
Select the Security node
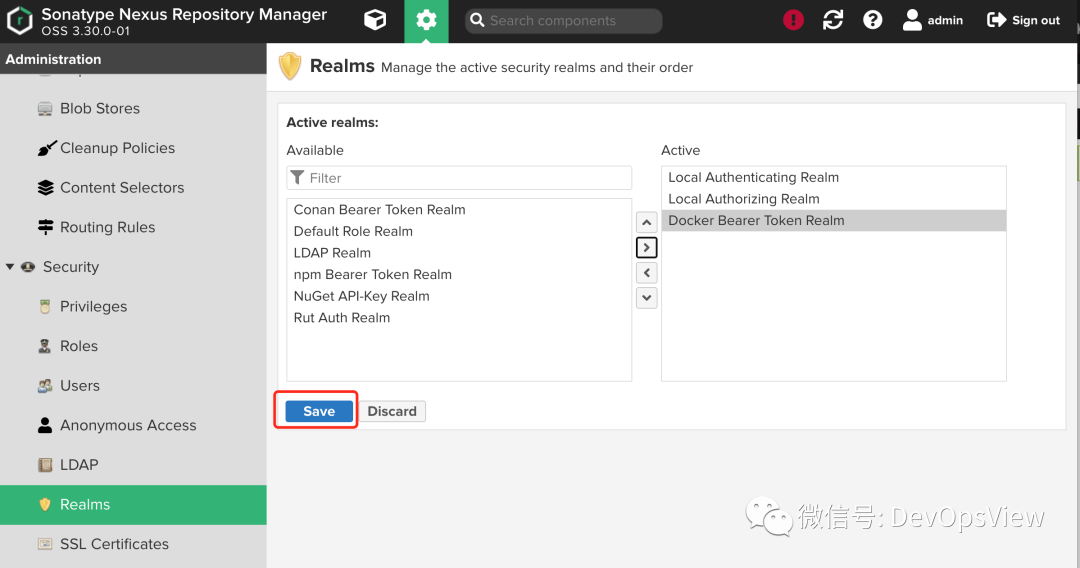tap(71, 266)
